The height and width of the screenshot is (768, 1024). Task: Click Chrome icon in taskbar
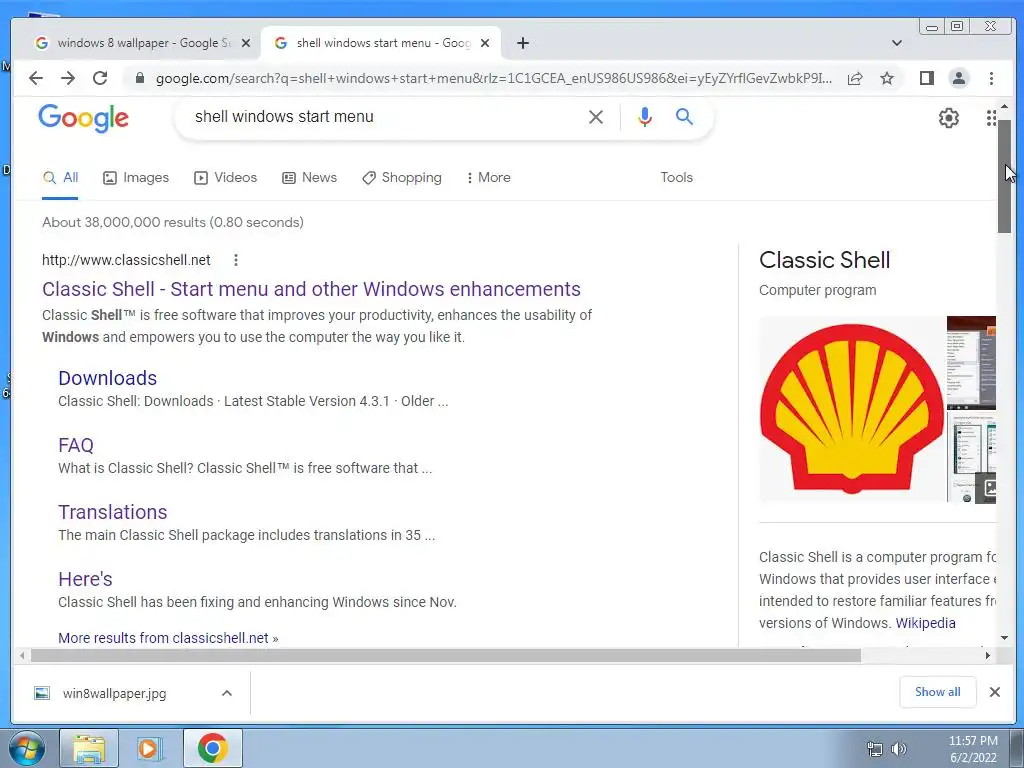click(x=212, y=748)
